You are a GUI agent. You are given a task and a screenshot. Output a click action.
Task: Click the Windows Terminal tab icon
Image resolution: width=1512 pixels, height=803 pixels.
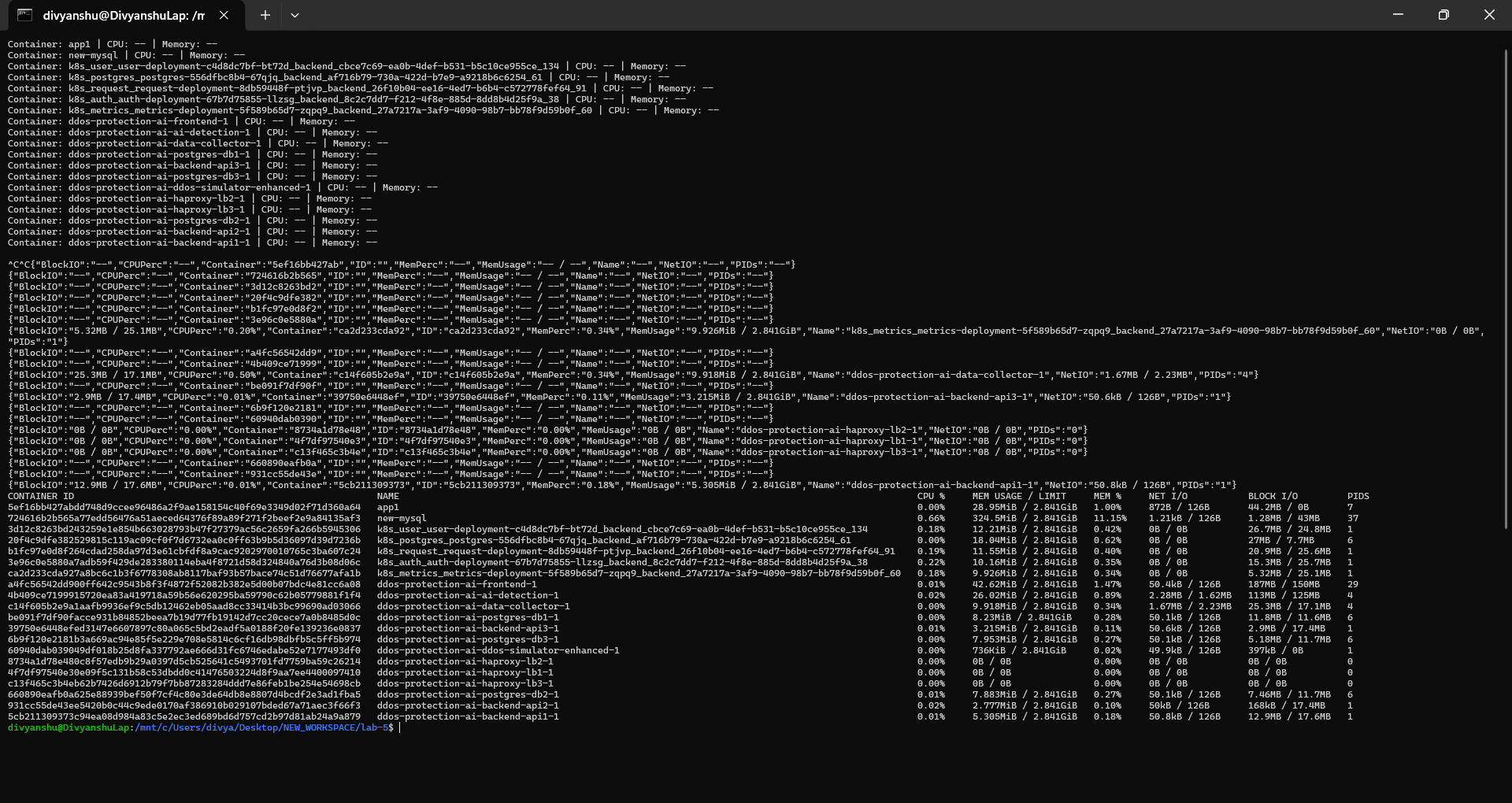[24, 14]
